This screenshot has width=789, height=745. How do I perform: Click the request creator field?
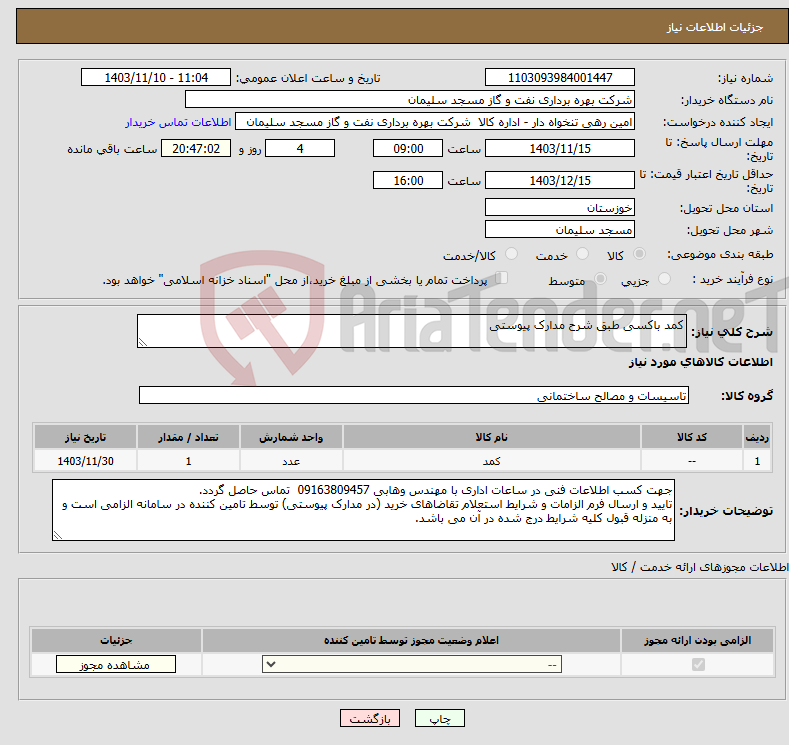click(435, 122)
